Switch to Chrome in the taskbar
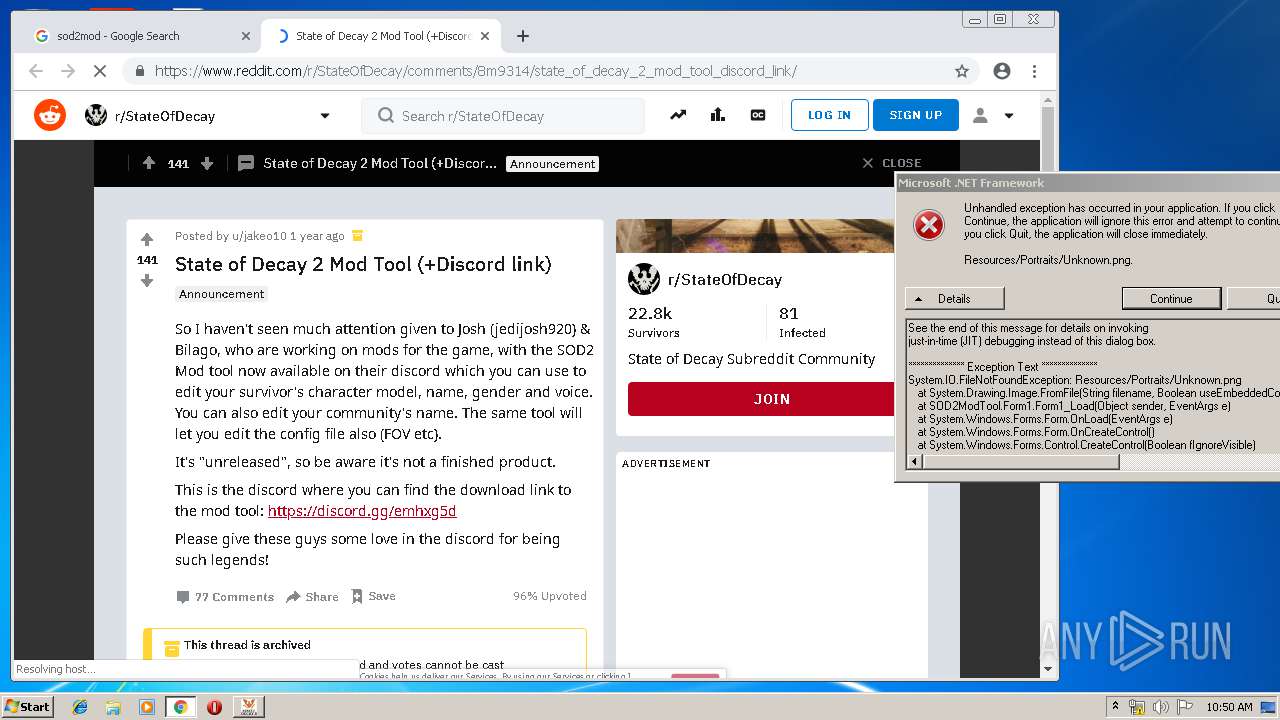 (x=180, y=707)
